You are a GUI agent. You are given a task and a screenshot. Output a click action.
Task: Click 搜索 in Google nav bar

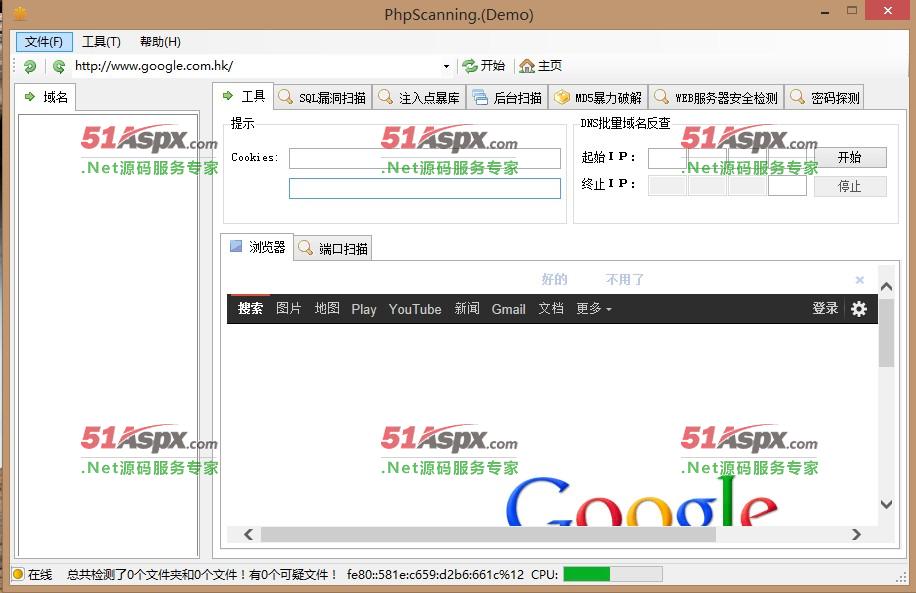pos(250,308)
